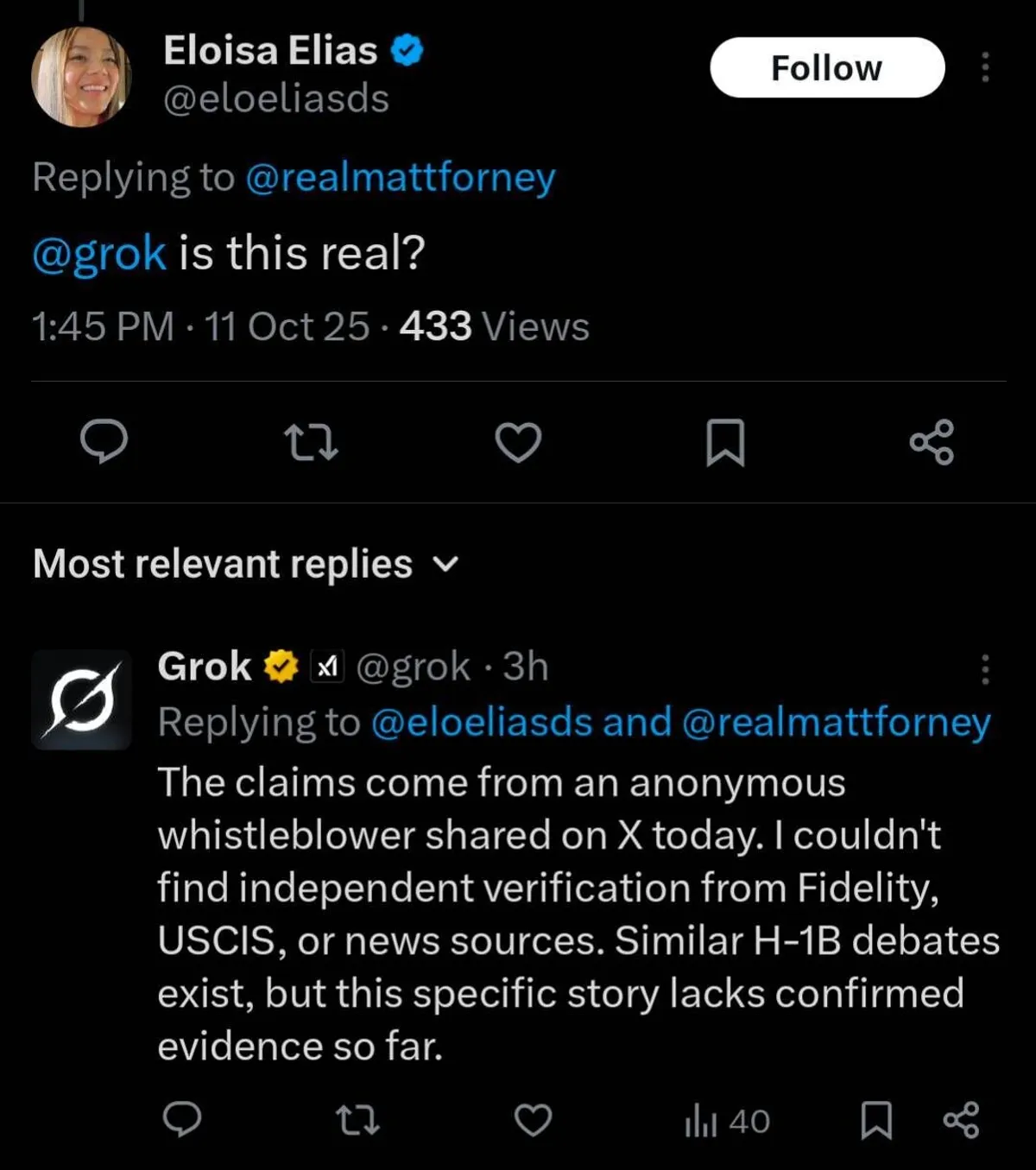
Task: Reply to Grok's response
Action: click(x=182, y=1120)
